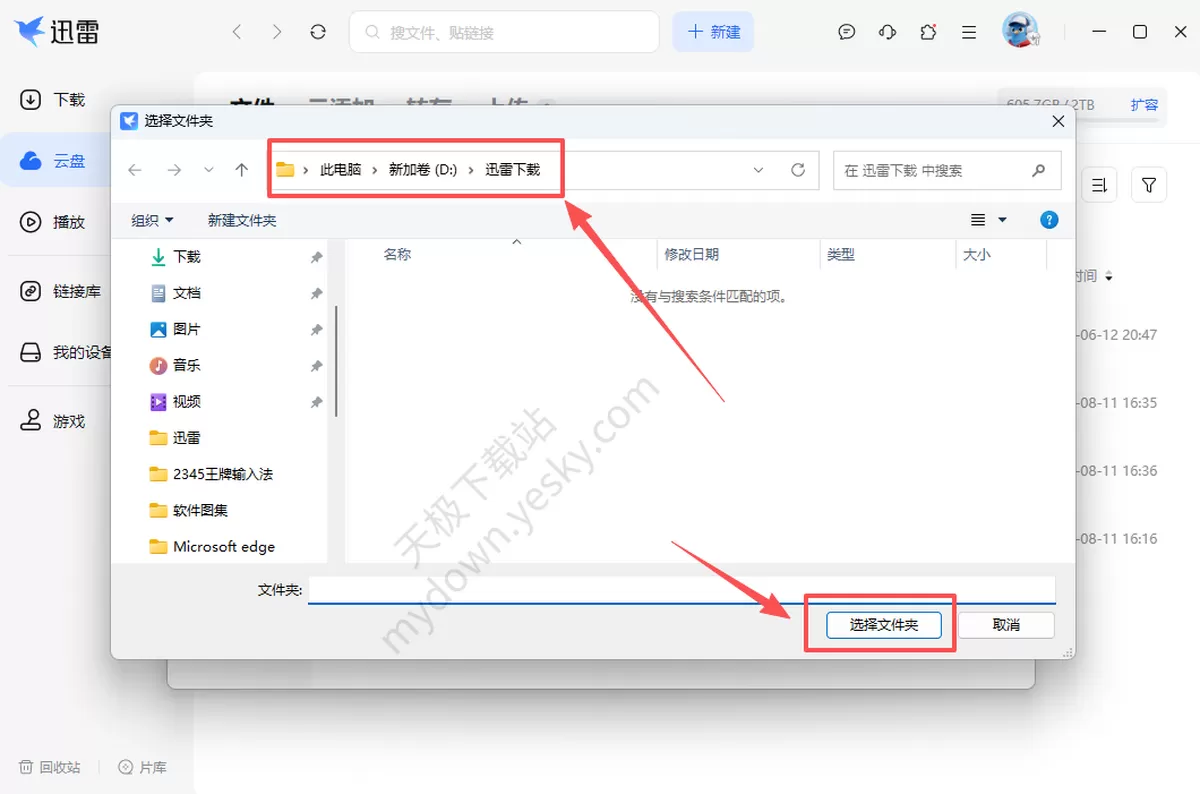Viewport: 1200px width, 794px height.
Task: Click the sort list icon in Xunlei
Action: [x=1099, y=185]
